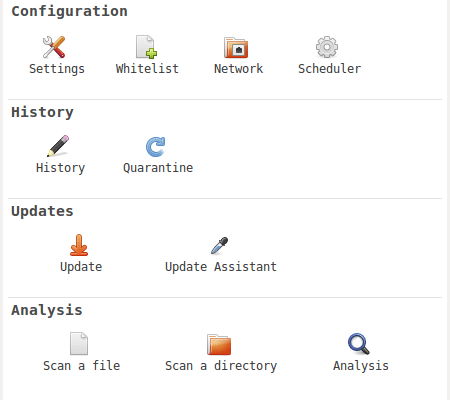
Task: Click the Configuration section heading
Action: pyautogui.click(x=69, y=12)
